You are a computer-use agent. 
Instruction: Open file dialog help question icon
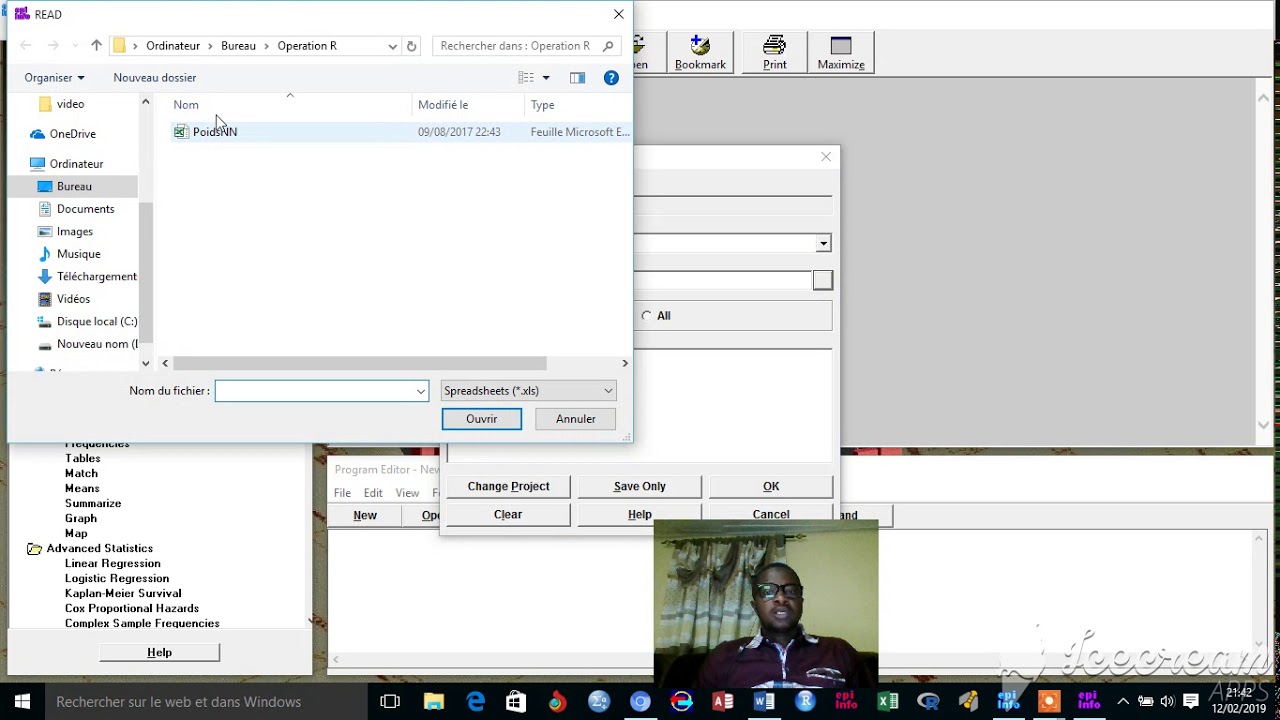tap(611, 78)
